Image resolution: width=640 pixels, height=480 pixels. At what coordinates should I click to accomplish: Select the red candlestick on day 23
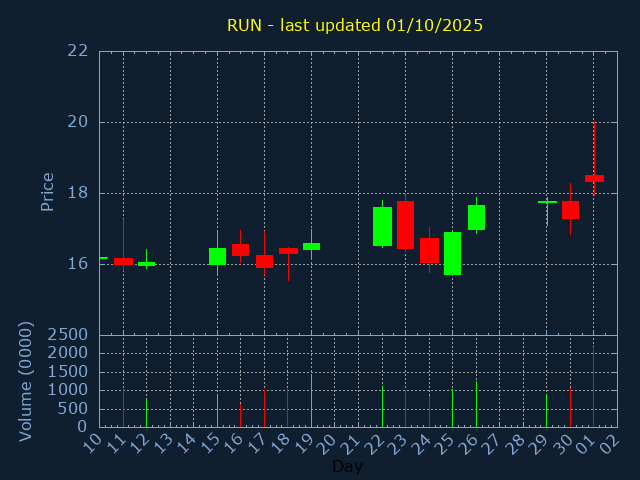(405, 225)
